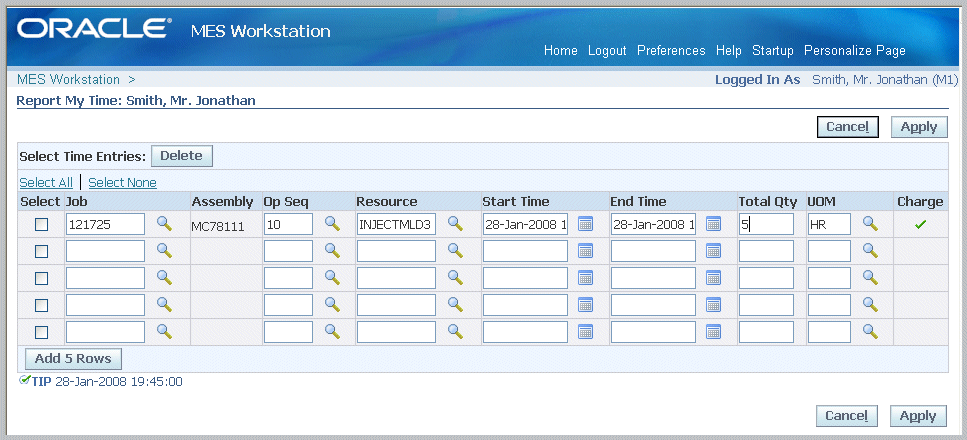The height and width of the screenshot is (440, 967).
Task: Open End Time calendar in second table row
Action: (714, 251)
